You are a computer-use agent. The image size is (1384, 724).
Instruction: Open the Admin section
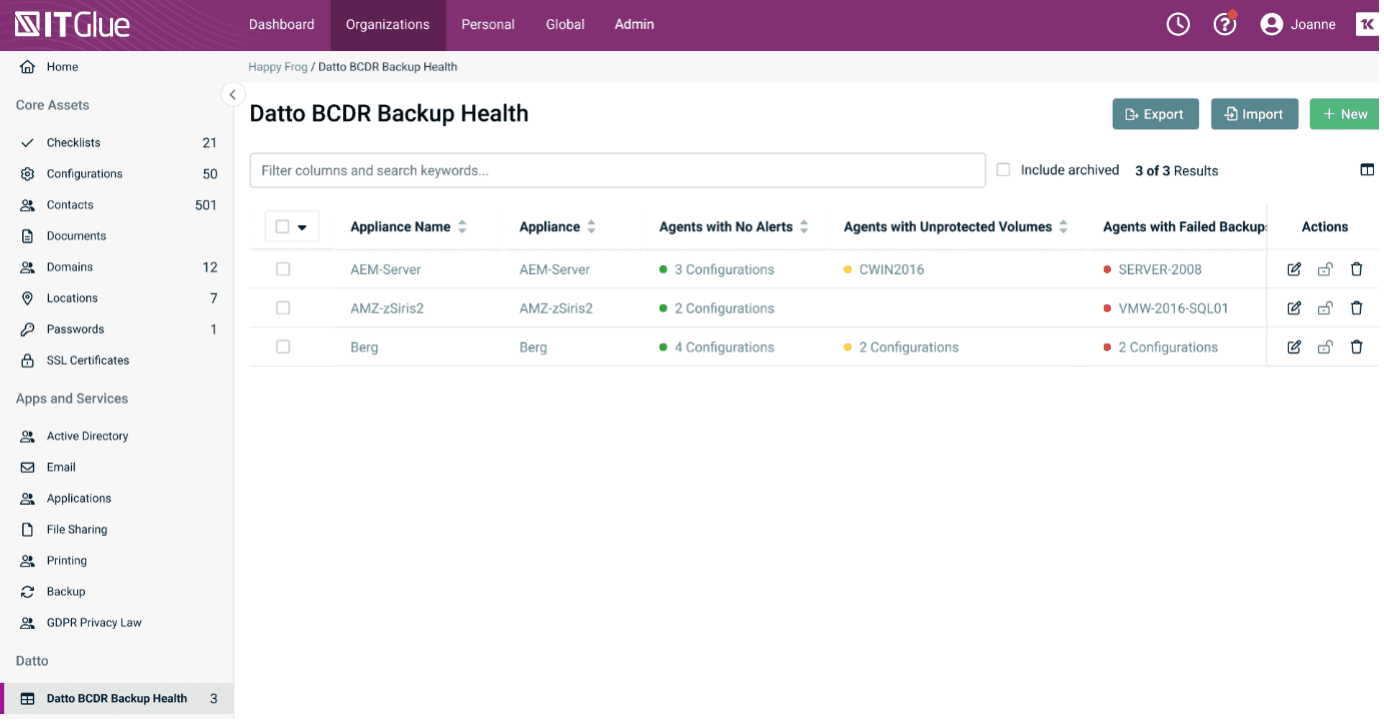633,24
